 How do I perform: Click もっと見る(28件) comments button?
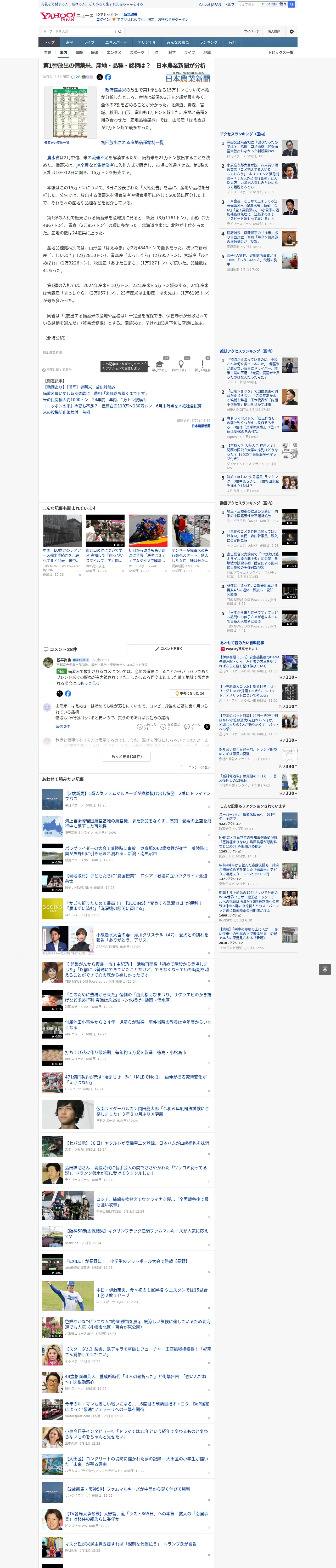click(126, 757)
